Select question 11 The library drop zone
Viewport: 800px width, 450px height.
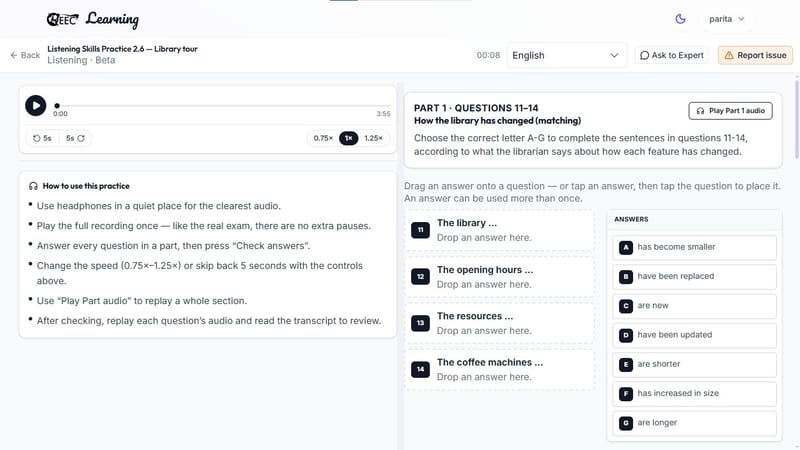(499, 230)
